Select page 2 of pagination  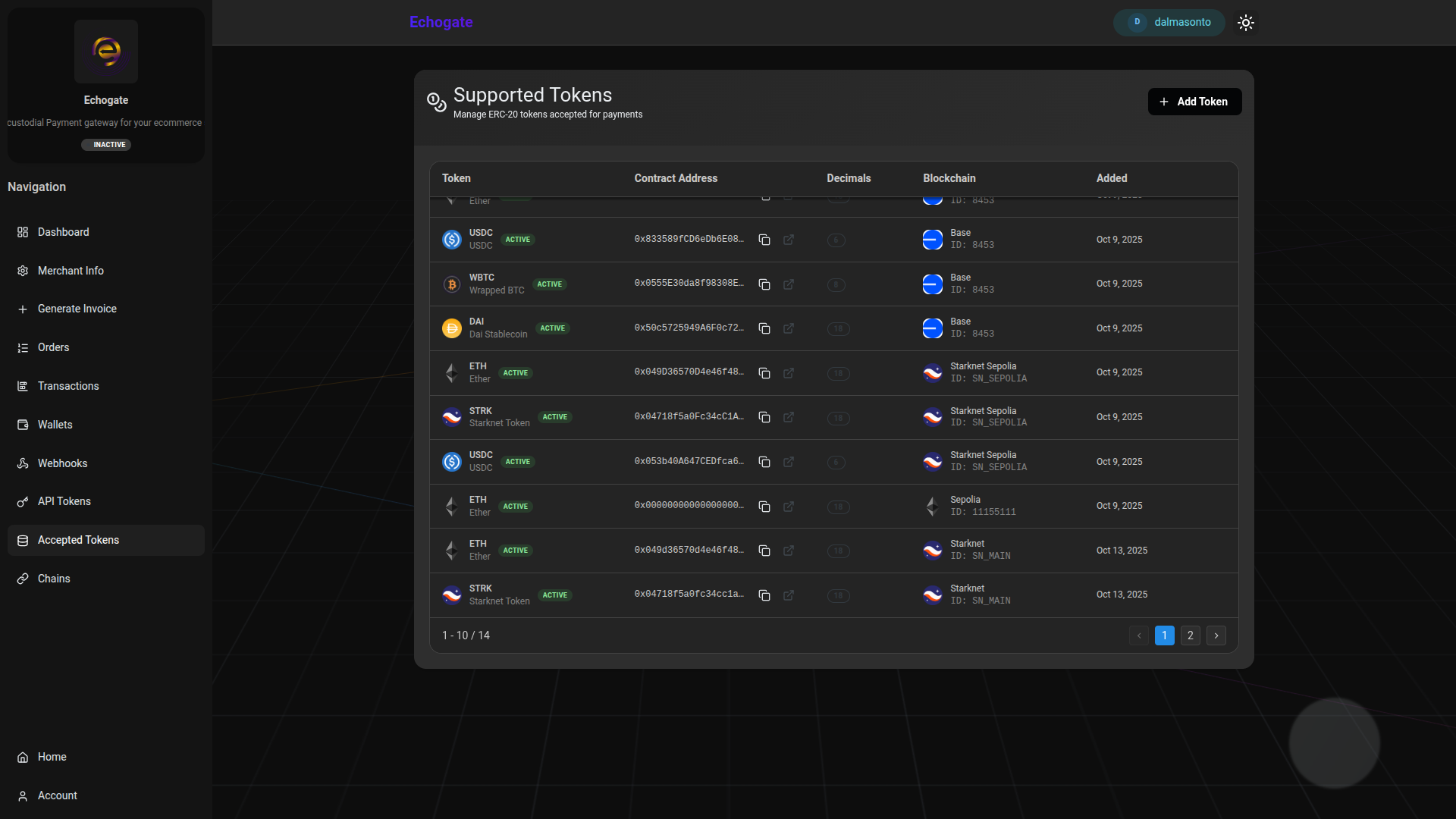coord(1191,635)
